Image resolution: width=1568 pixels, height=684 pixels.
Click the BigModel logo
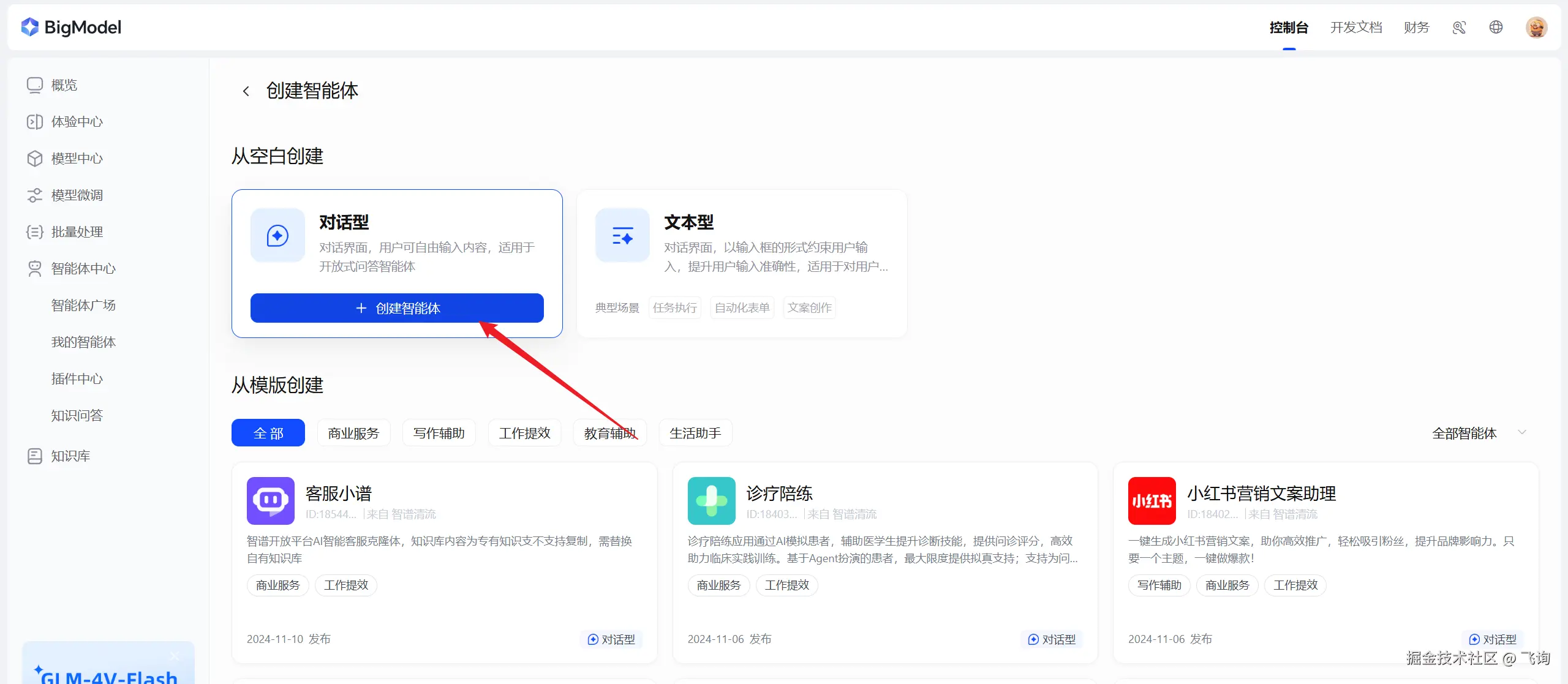coord(71,28)
